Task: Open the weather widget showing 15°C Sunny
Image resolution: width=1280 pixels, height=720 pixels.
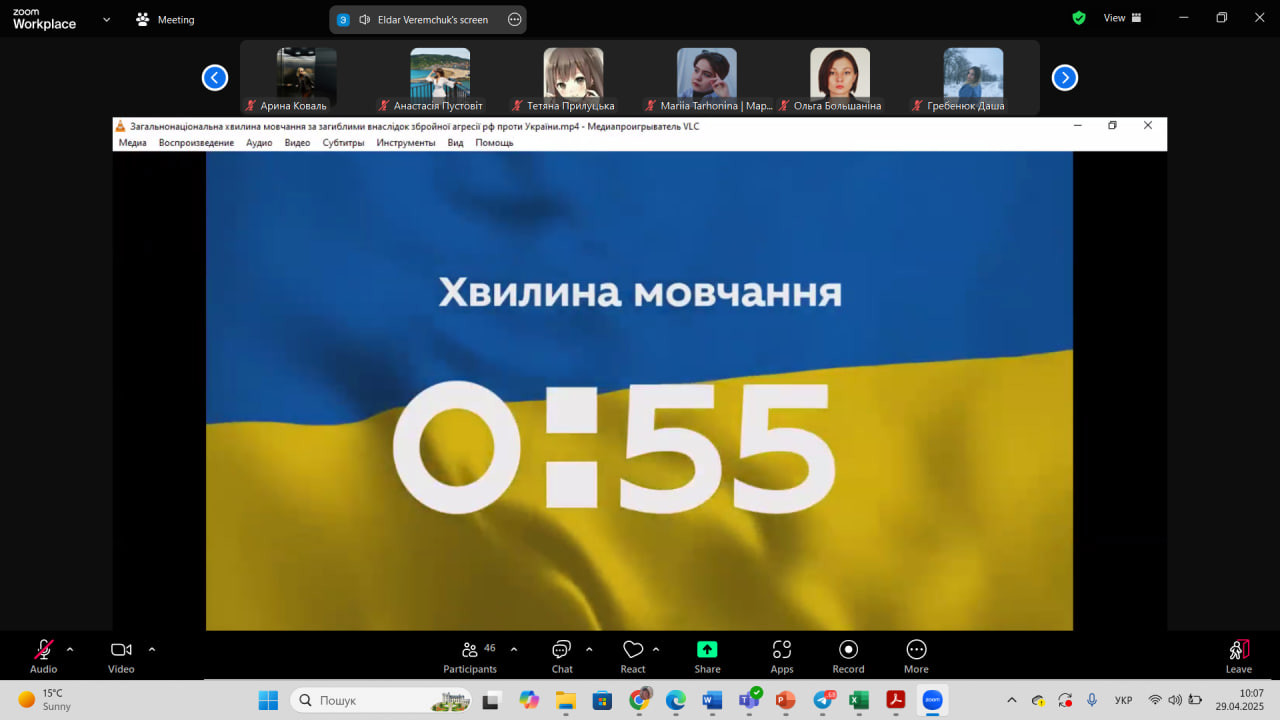Action: (x=45, y=700)
